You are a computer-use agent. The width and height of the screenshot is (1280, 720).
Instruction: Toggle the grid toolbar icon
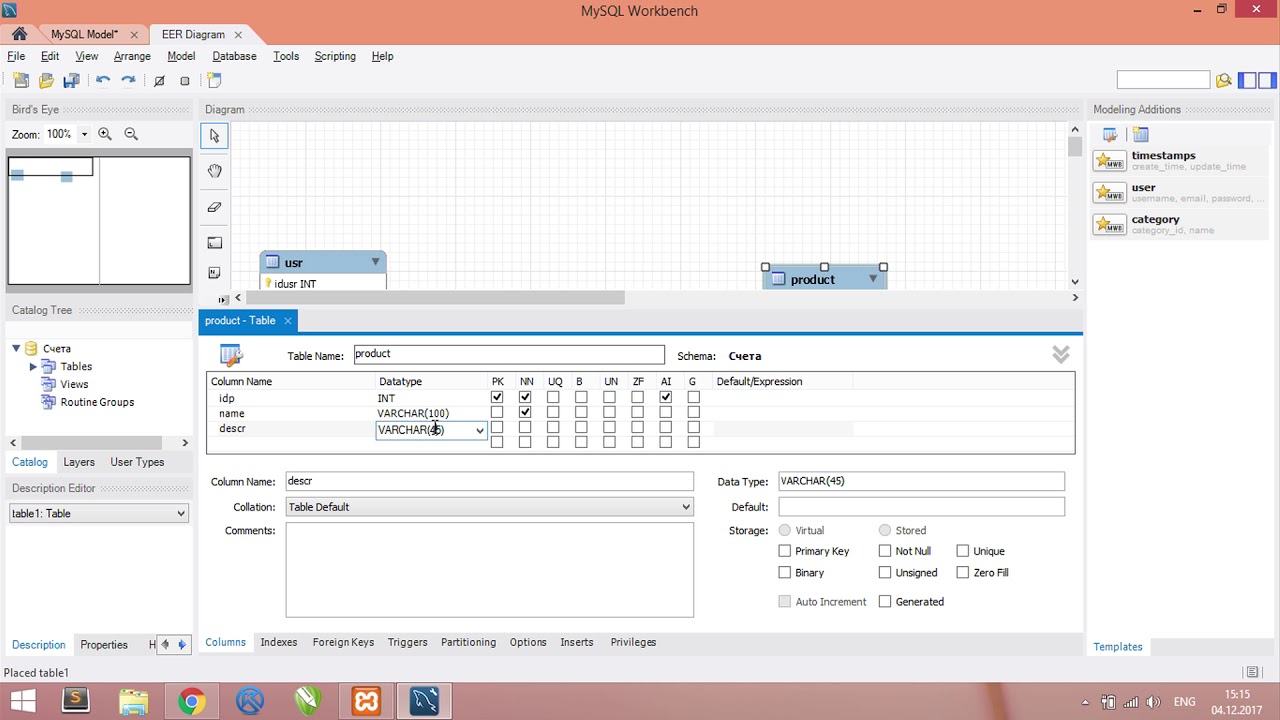(159, 80)
